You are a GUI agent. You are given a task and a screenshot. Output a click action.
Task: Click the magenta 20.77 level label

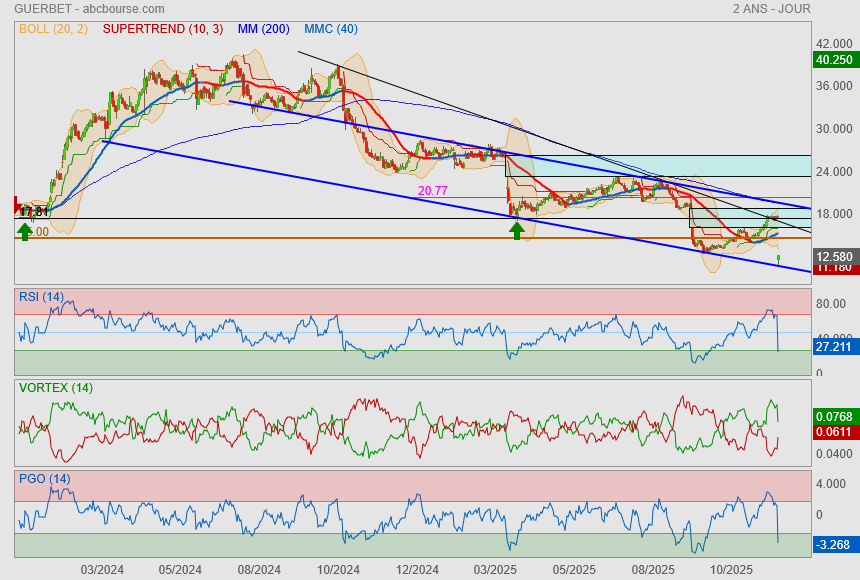pos(432,190)
